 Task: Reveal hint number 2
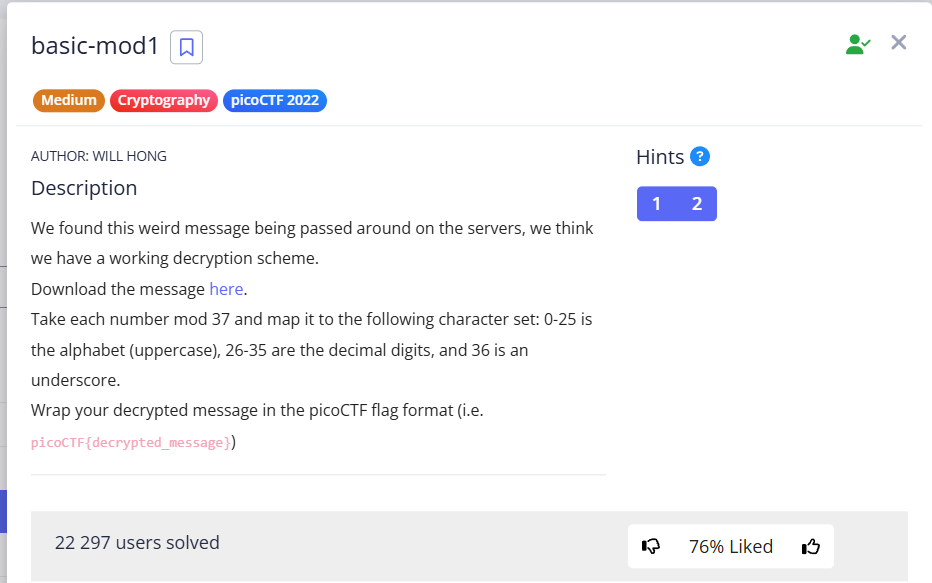[x=697, y=204]
